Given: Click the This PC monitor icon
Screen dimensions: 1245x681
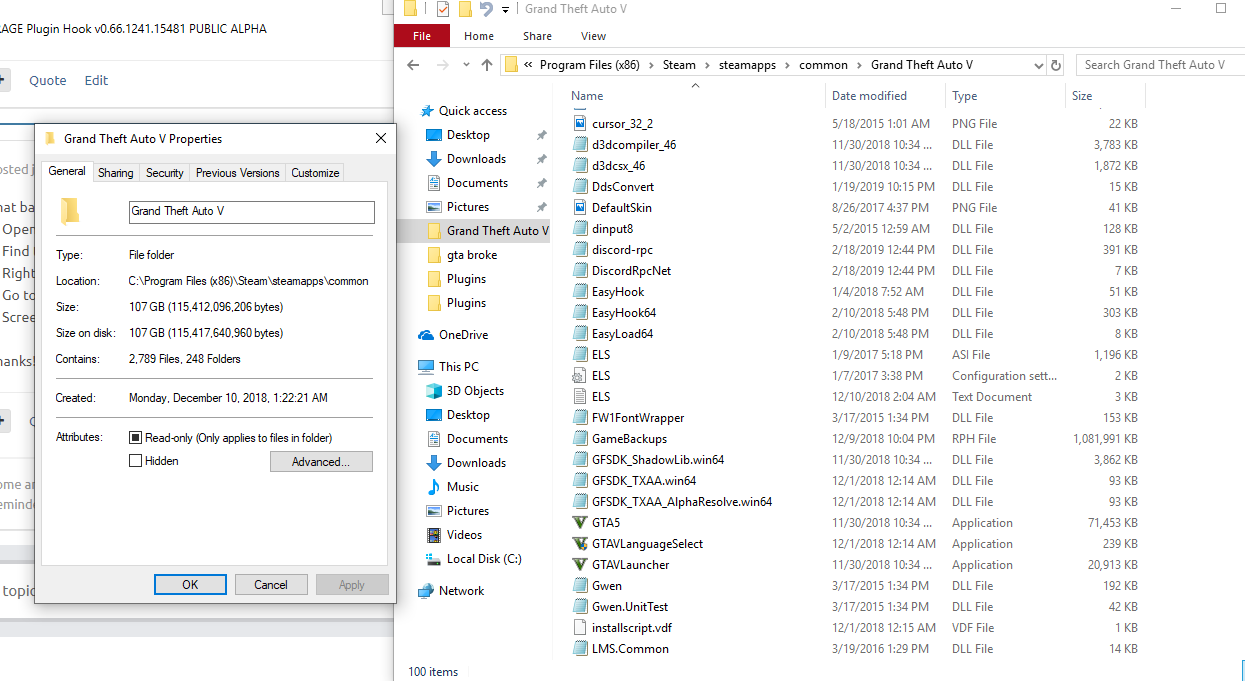Looking at the screenshot, I should pos(426,367).
